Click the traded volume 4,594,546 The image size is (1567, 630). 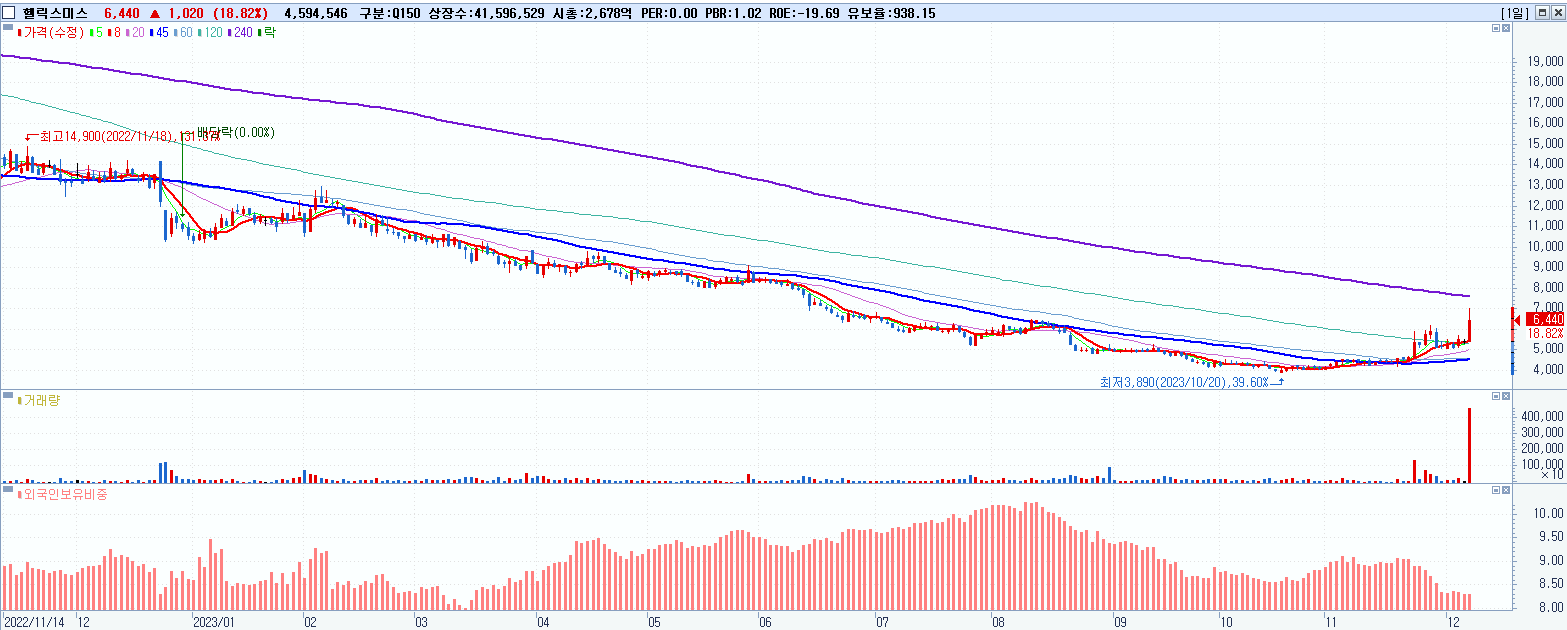click(x=316, y=13)
